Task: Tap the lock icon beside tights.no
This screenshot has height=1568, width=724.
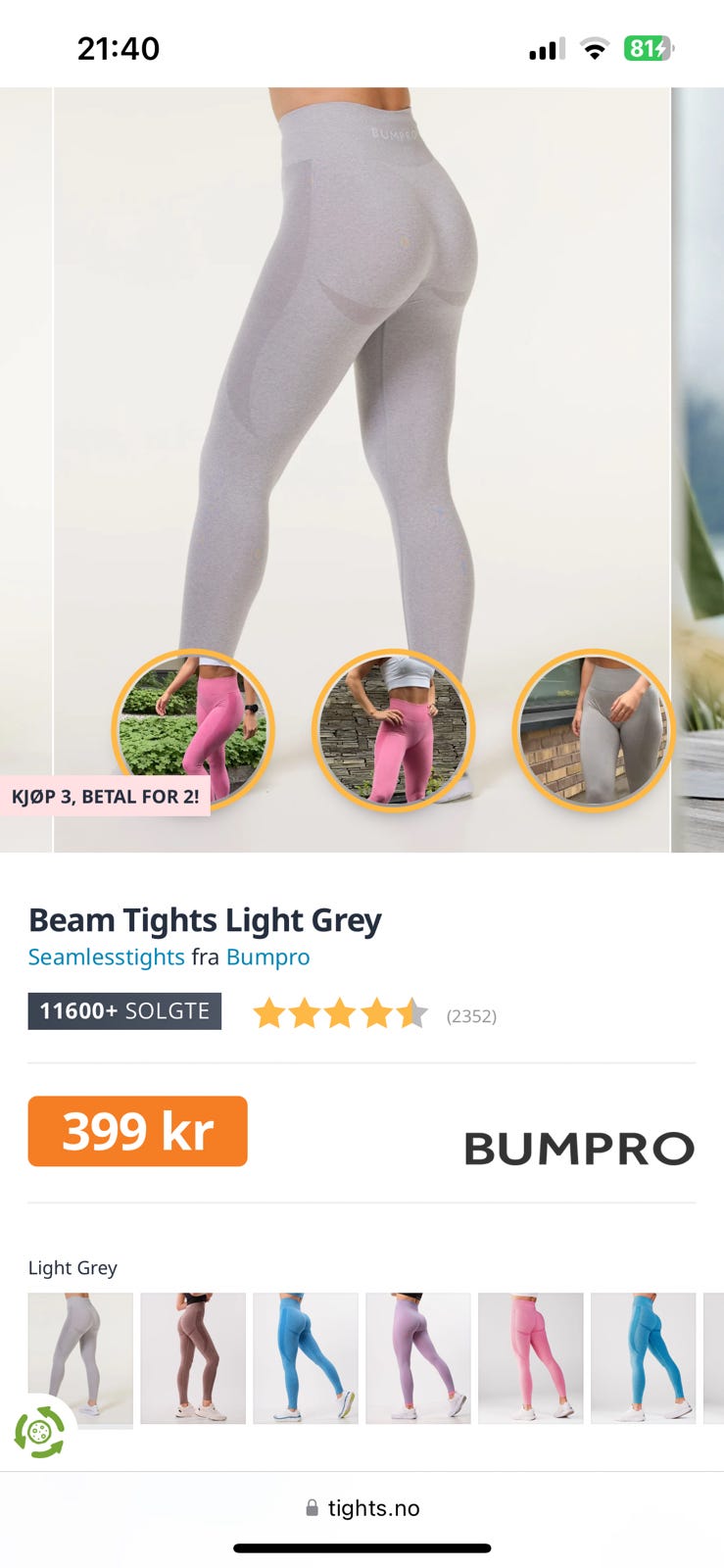Action: [312, 1507]
